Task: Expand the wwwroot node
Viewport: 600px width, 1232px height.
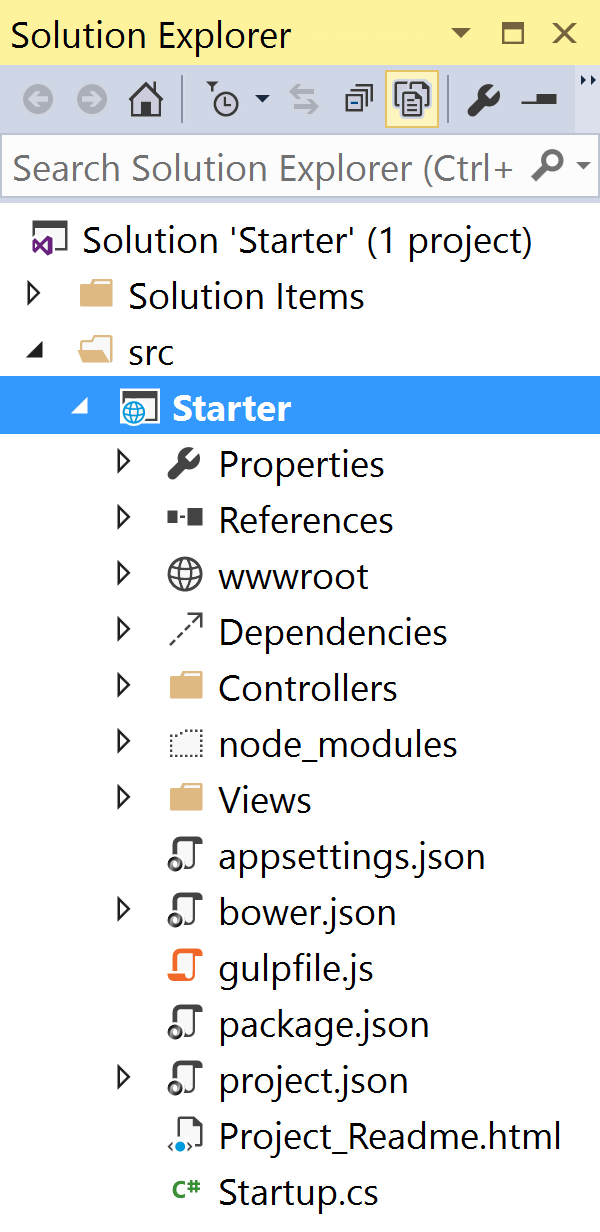Action: (x=123, y=575)
